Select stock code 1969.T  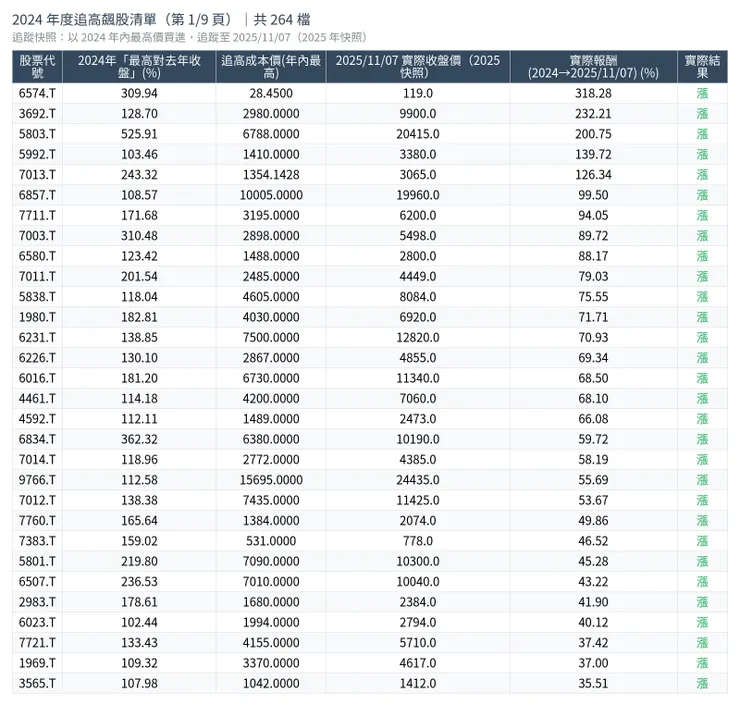click(x=37, y=663)
